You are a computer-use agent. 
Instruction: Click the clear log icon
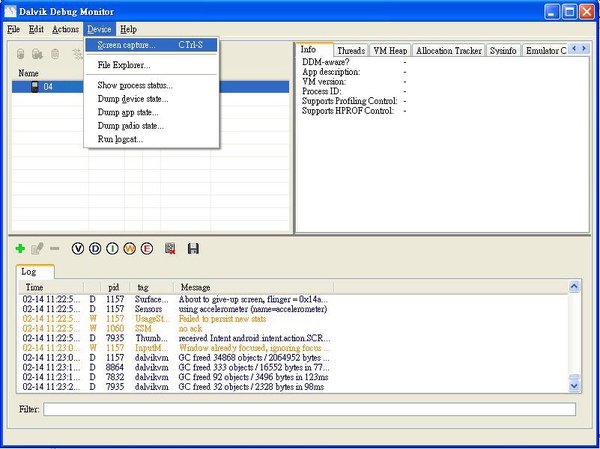click(x=171, y=248)
